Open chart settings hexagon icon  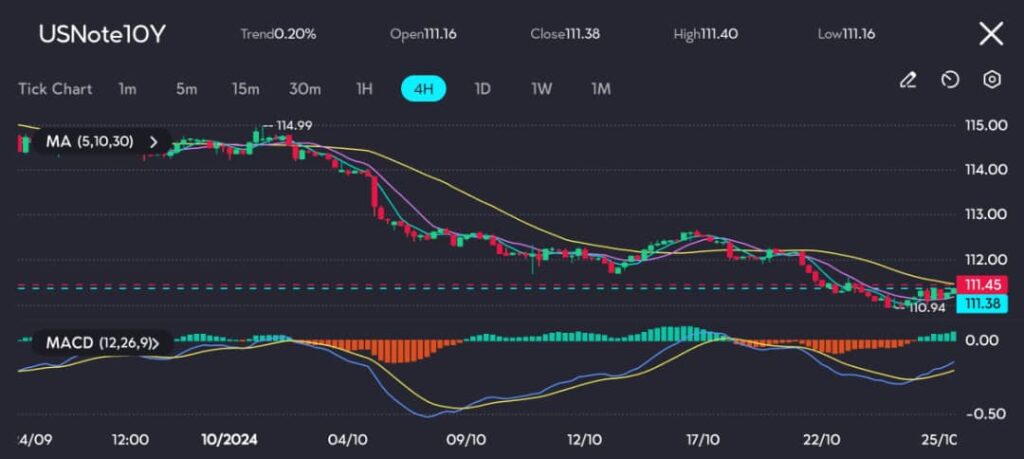[991, 80]
